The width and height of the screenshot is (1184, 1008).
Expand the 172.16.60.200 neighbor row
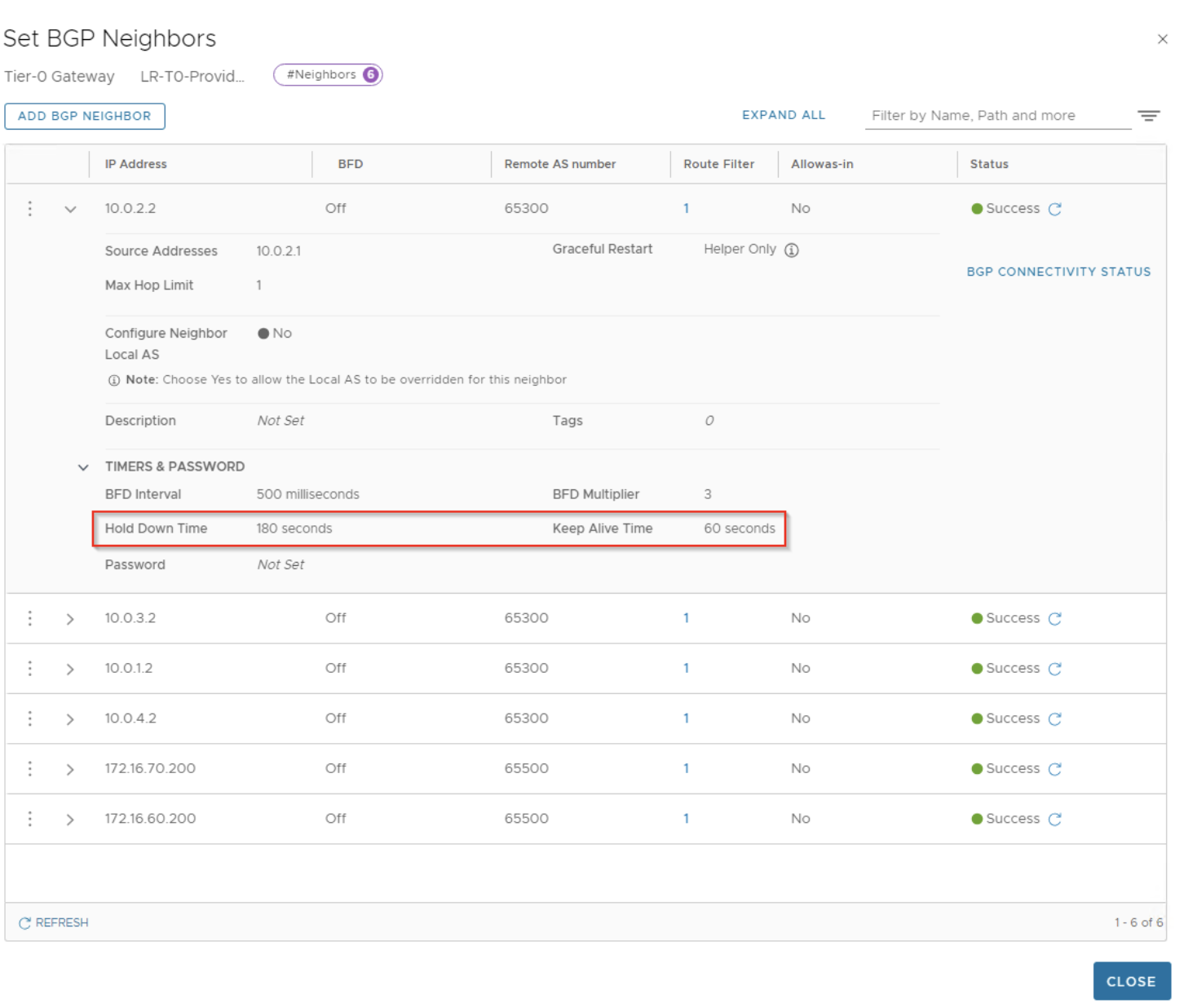[x=70, y=820]
